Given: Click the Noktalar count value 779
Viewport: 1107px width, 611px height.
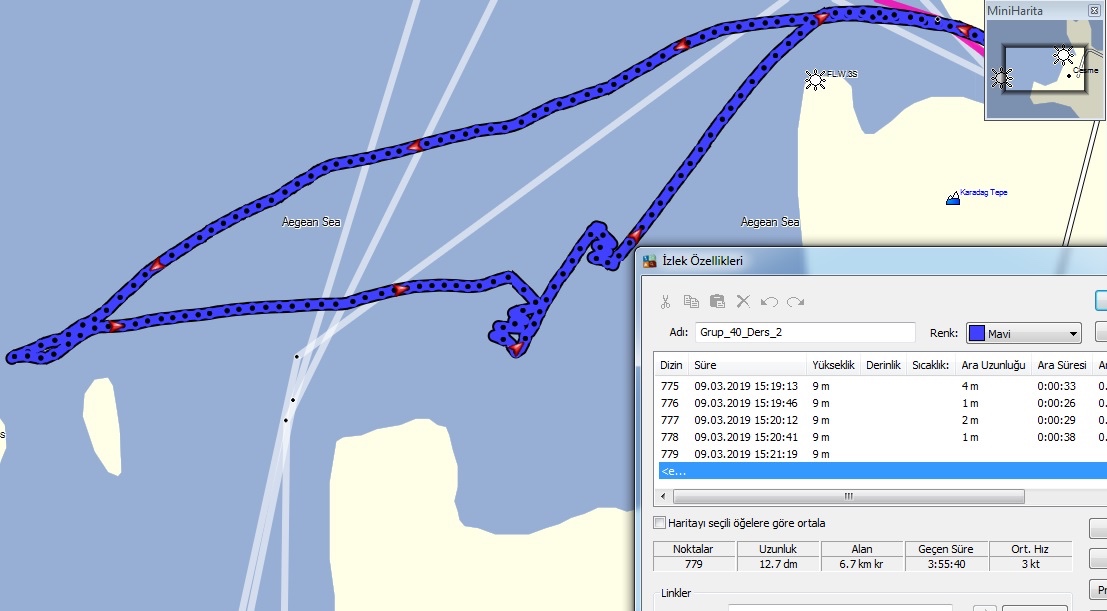Looking at the screenshot, I should tap(693, 564).
